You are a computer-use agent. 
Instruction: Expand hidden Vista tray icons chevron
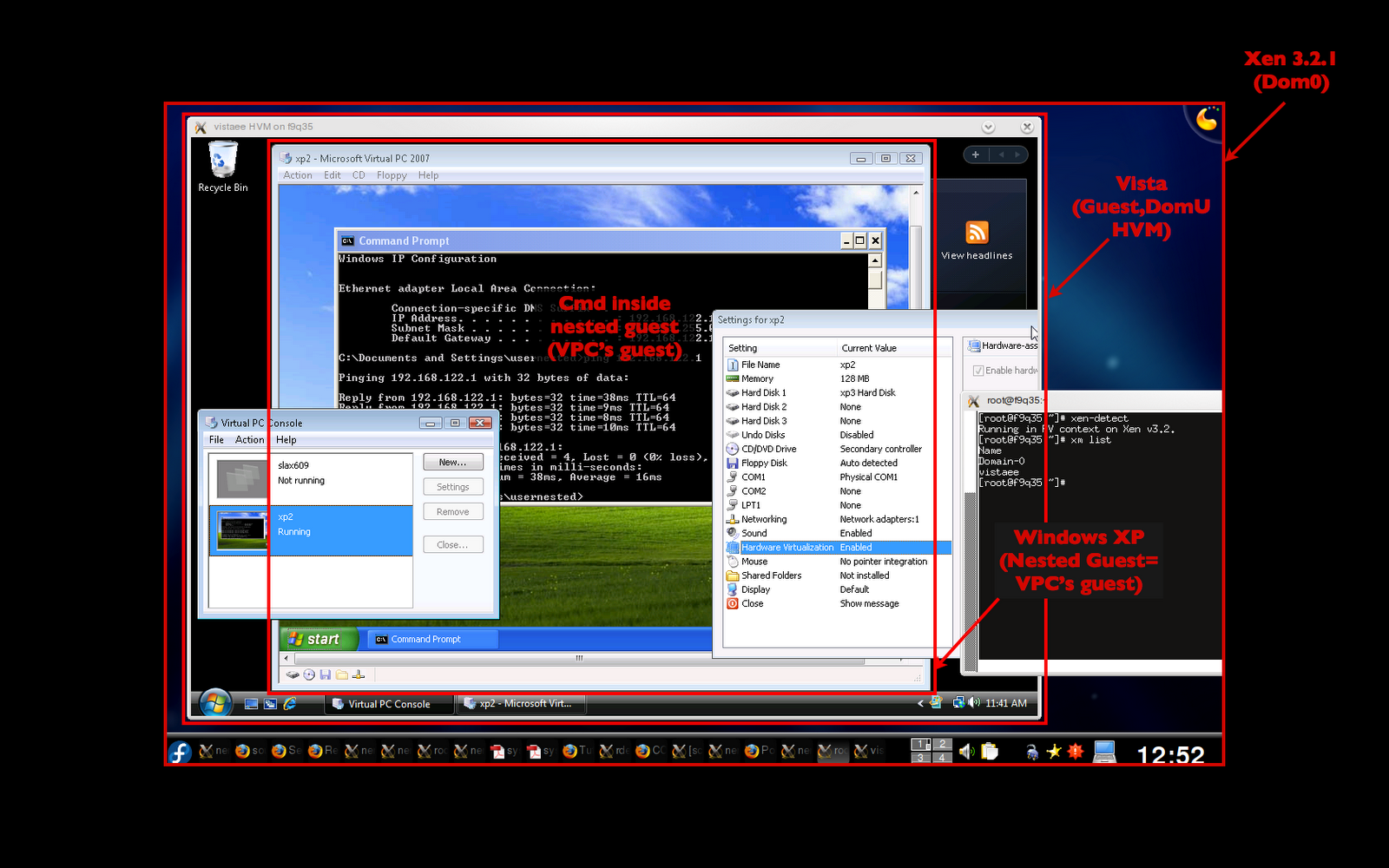click(920, 704)
